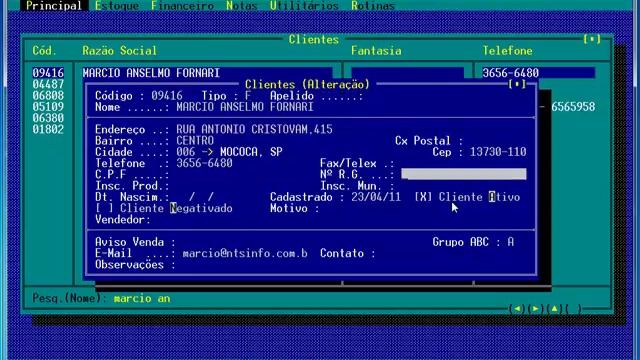The image size is (640, 360).
Task: Click the Cadastrado date 23/04/11
Action: coord(376,197)
